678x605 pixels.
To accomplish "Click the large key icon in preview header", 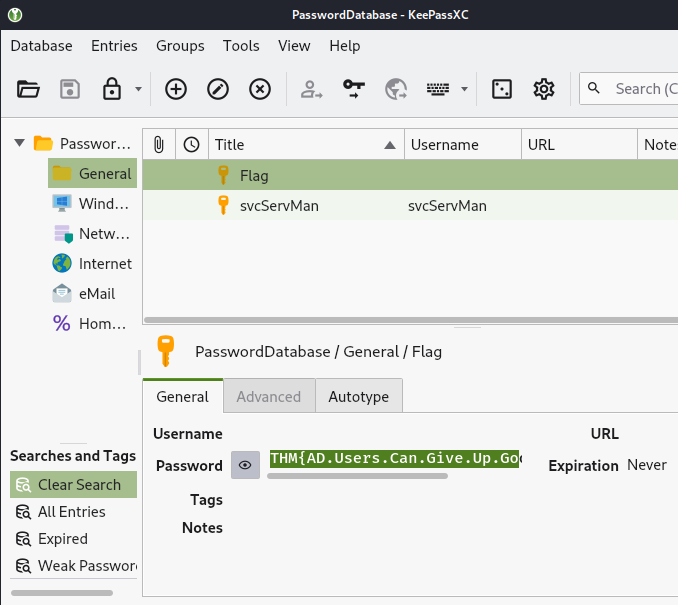I will point(165,351).
